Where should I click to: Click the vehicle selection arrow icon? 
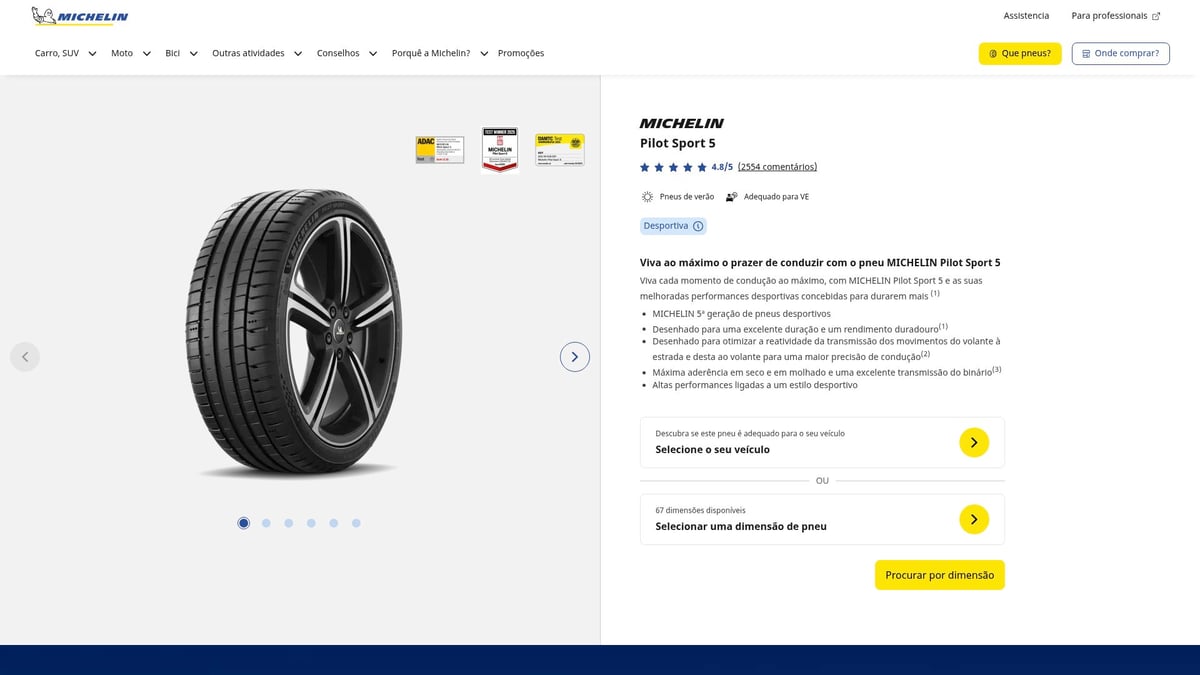(x=973, y=441)
